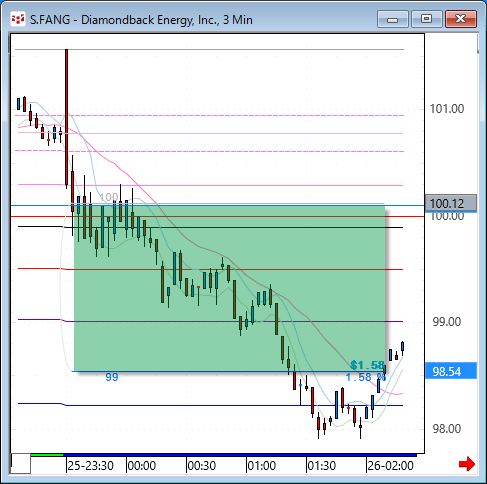Image resolution: width=487 pixels, height=484 pixels.
Task: Click the 100.12 price label
Action: (451, 203)
